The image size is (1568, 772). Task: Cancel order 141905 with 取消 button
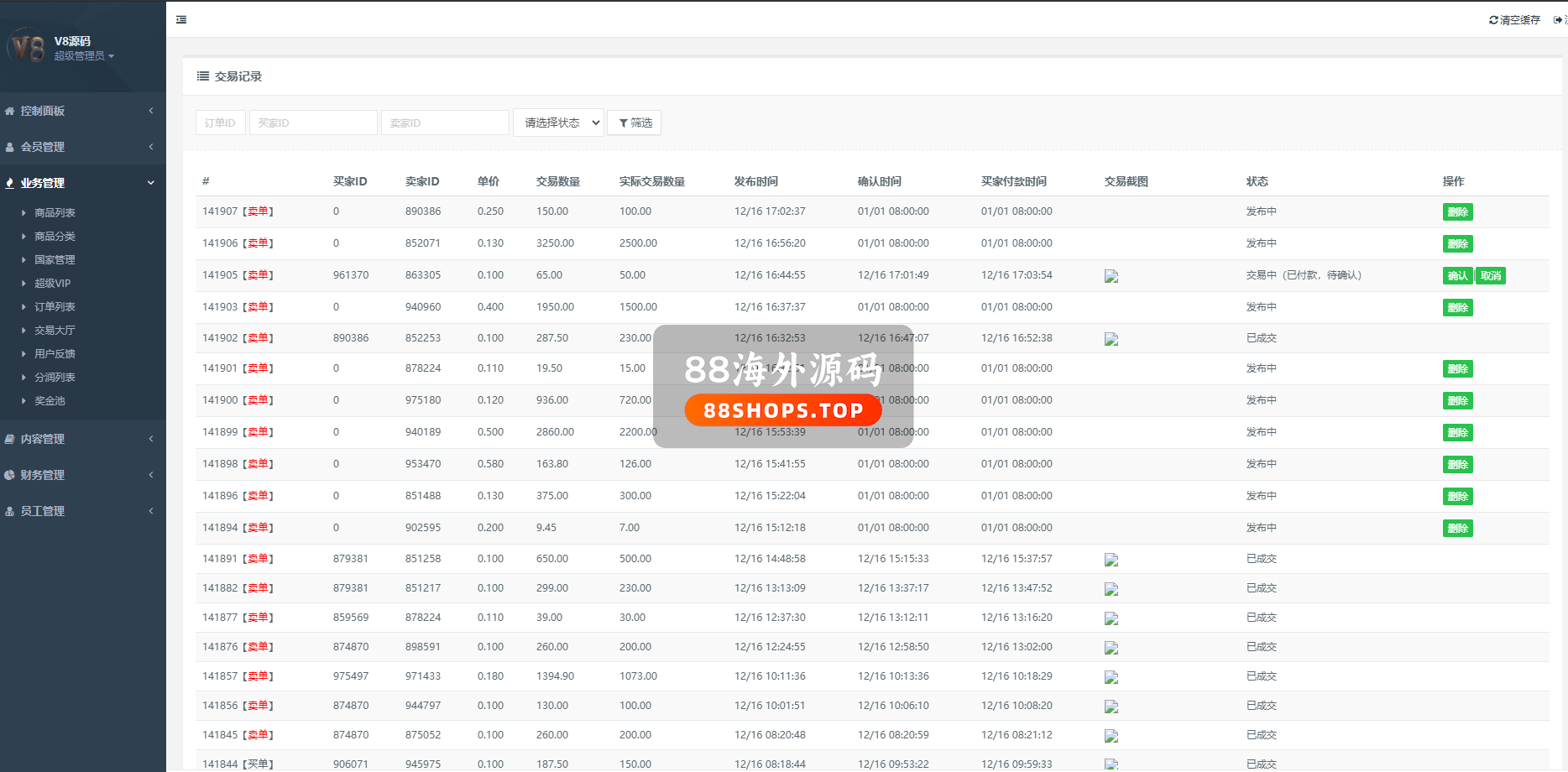1491,276
